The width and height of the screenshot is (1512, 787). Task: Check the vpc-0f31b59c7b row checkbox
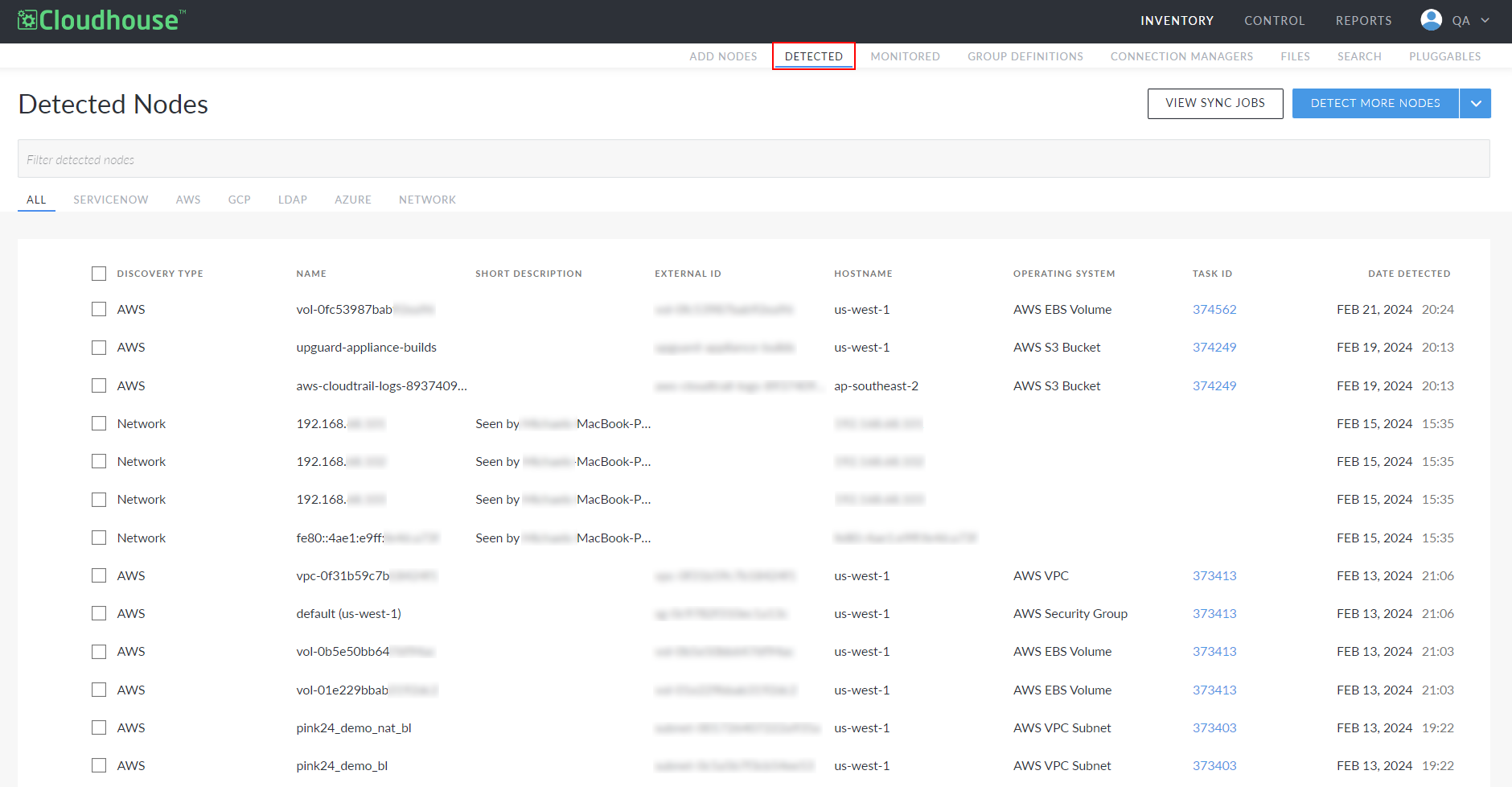click(x=99, y=575)
